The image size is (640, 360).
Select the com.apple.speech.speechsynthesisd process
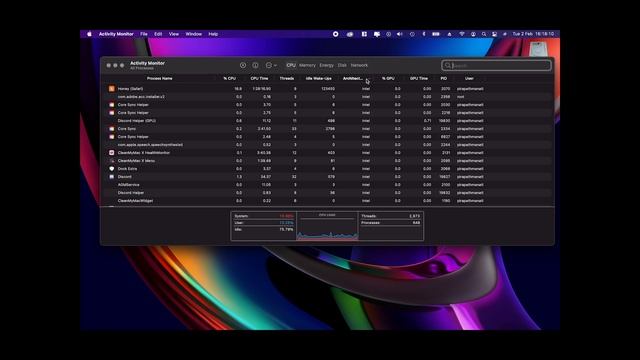click(327, 145)
